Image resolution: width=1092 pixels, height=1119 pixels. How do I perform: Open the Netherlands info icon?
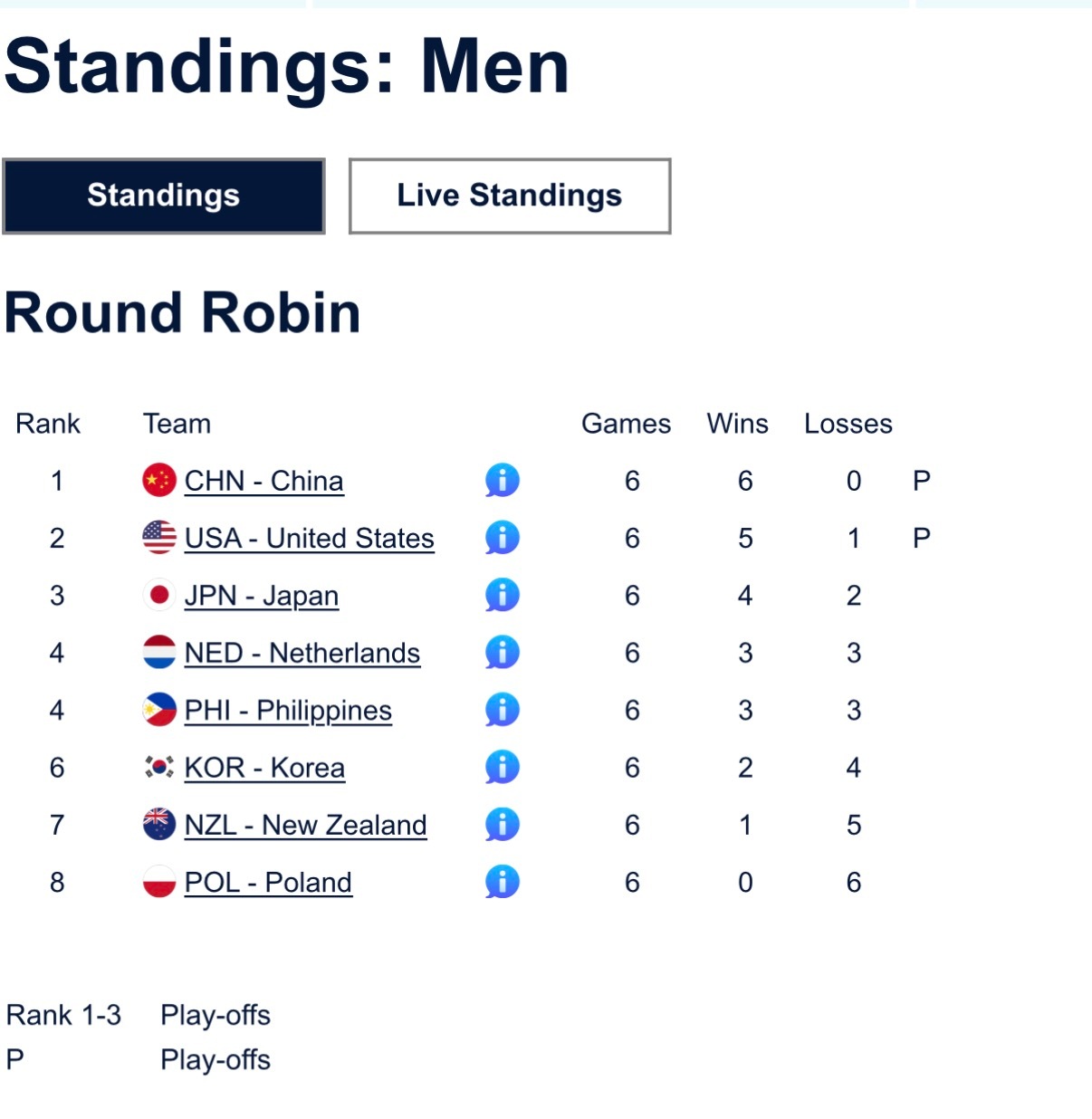[x=503, y=653]
